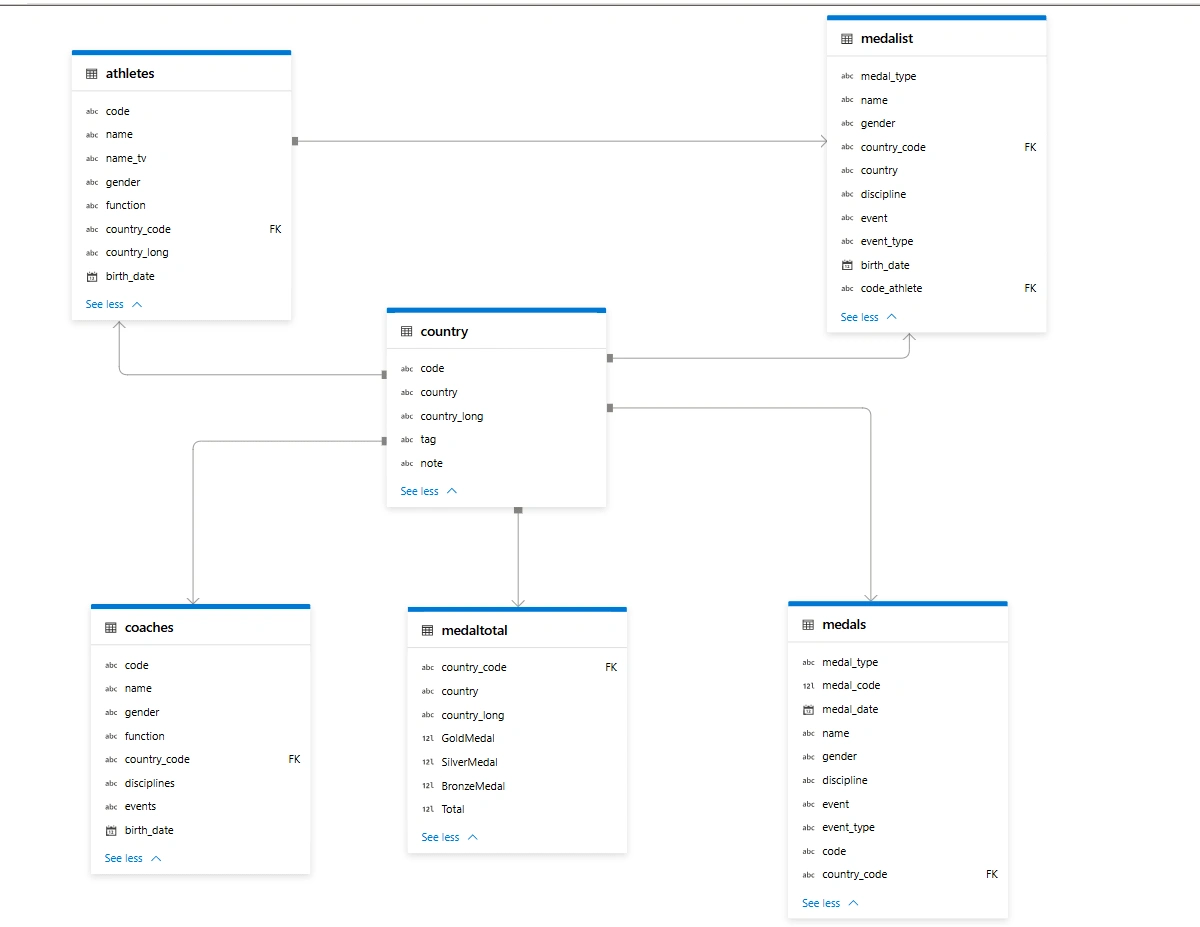
Task: Click numeric type icon beside BronzeMedal
Action: [428, 786]
